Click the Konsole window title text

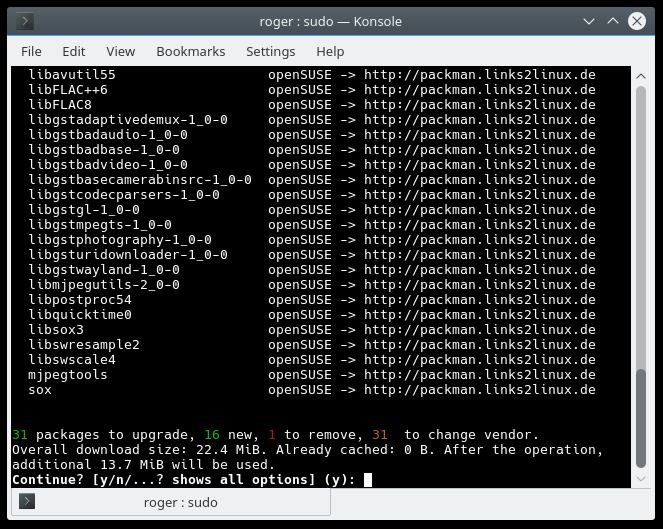331,21
